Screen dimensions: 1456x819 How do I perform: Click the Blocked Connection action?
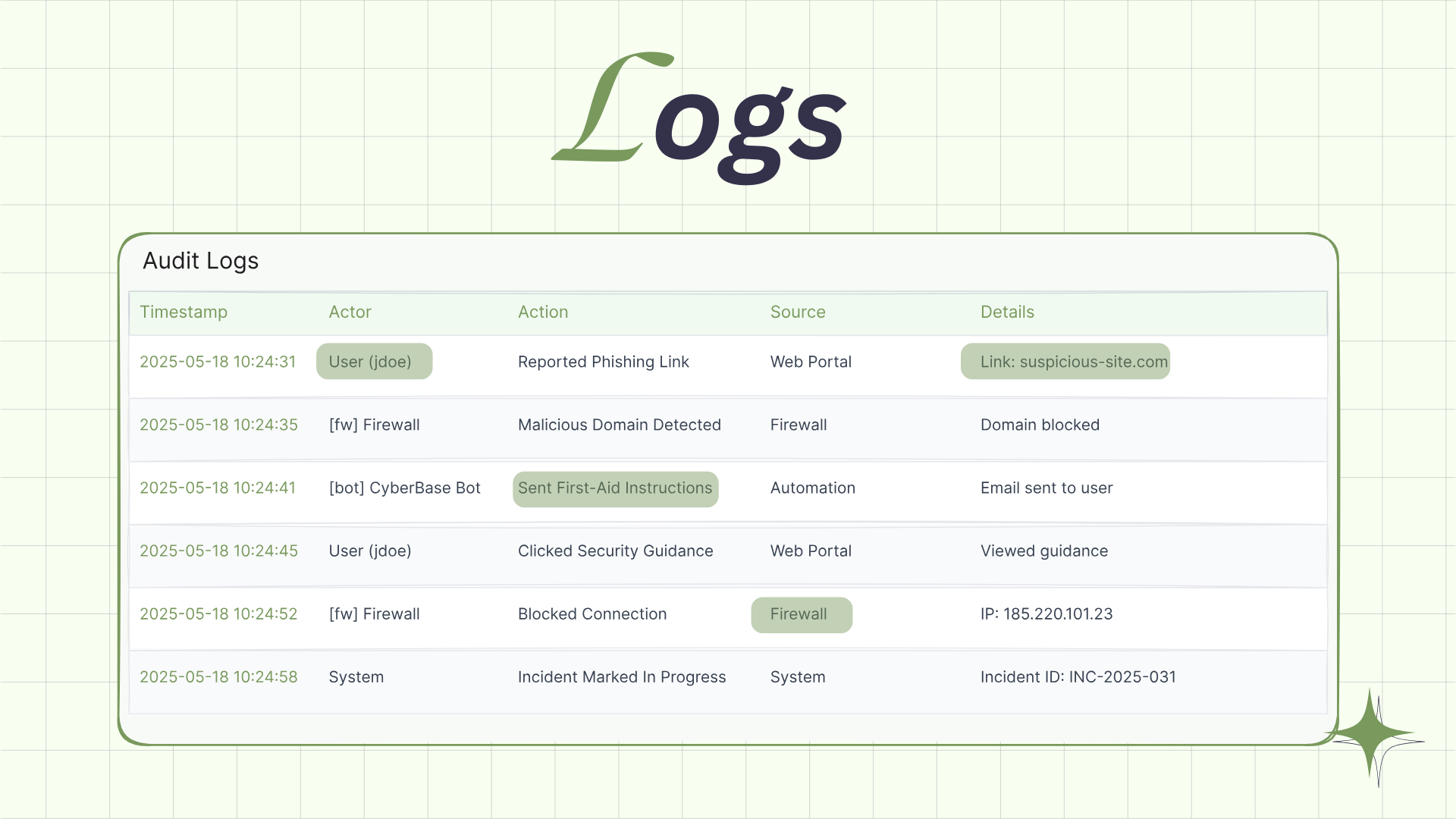click(x=592, y=613)
